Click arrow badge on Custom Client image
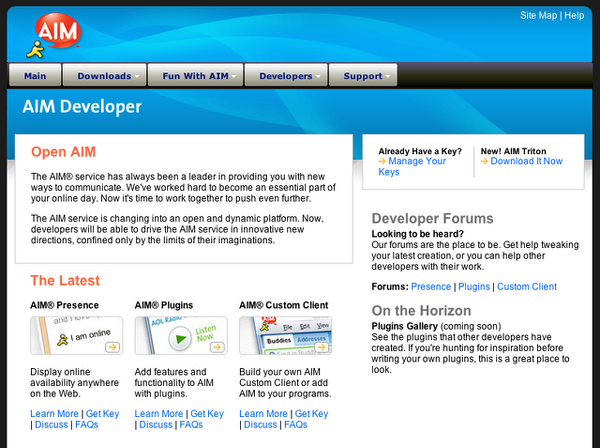The height and width of the screenshot is (448, 600). 321,347
